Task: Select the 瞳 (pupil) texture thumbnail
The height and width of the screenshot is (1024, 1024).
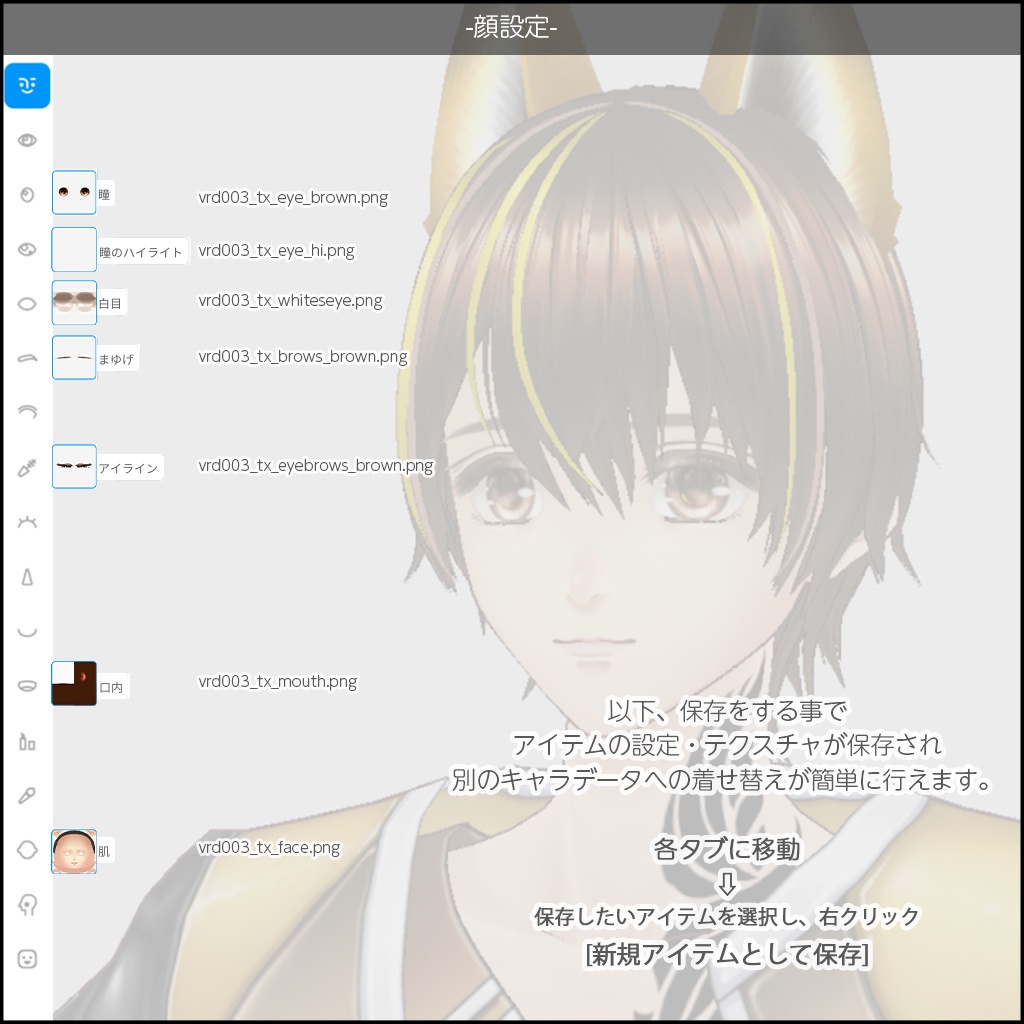Action: (72, 192)
